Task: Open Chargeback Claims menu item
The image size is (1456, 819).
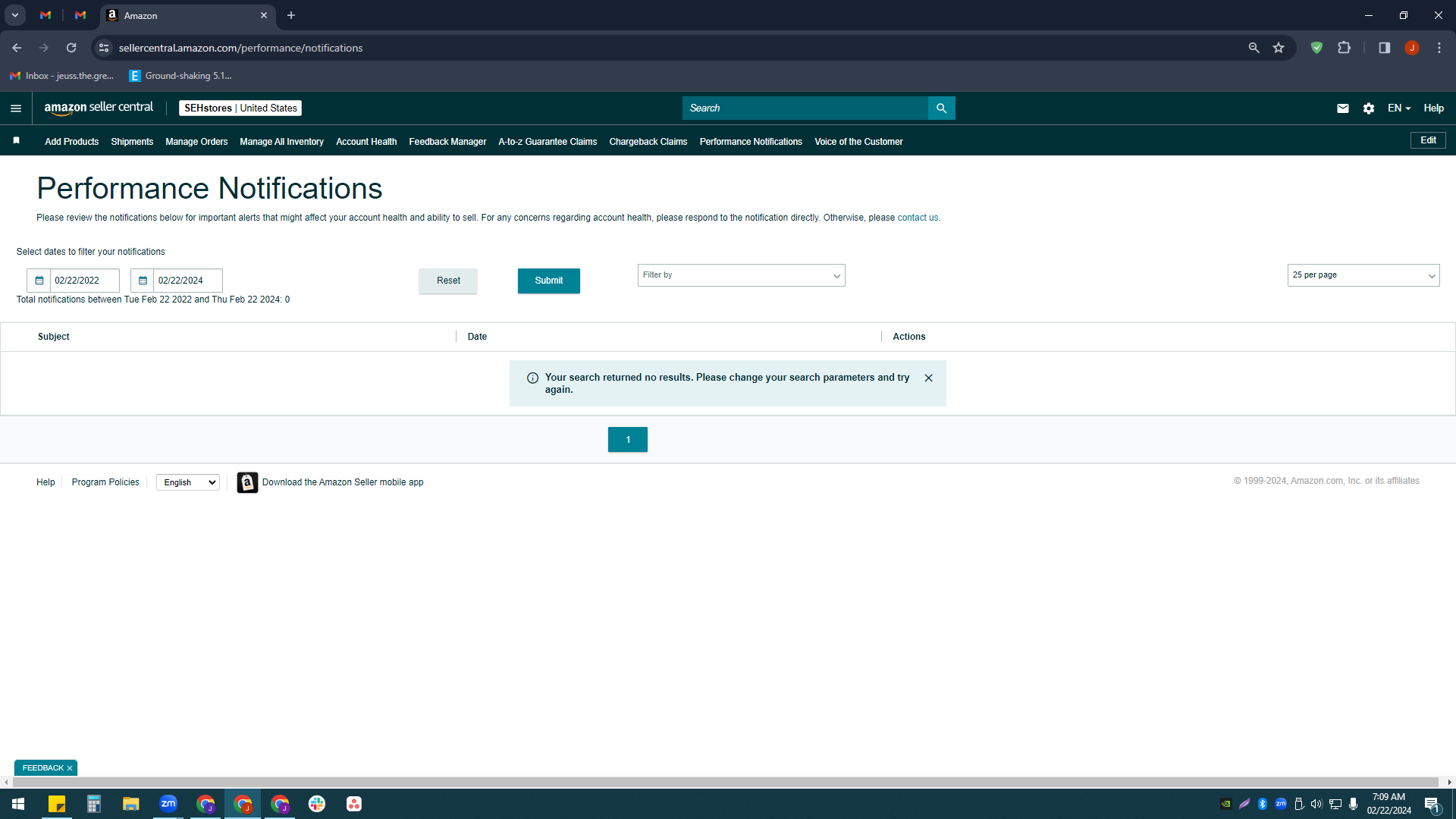Action: coord(648,142)
